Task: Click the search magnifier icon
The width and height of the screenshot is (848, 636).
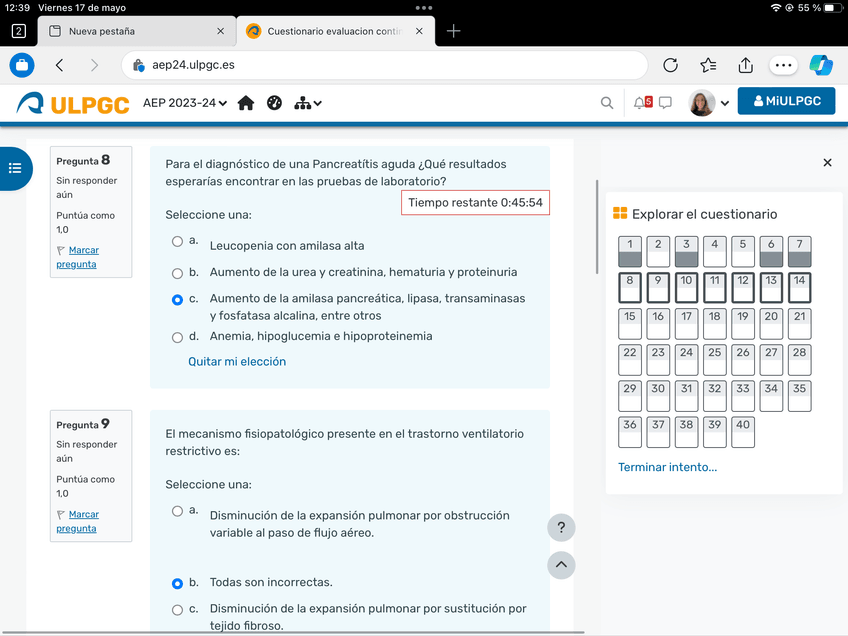Action: (x=607, y=103)
